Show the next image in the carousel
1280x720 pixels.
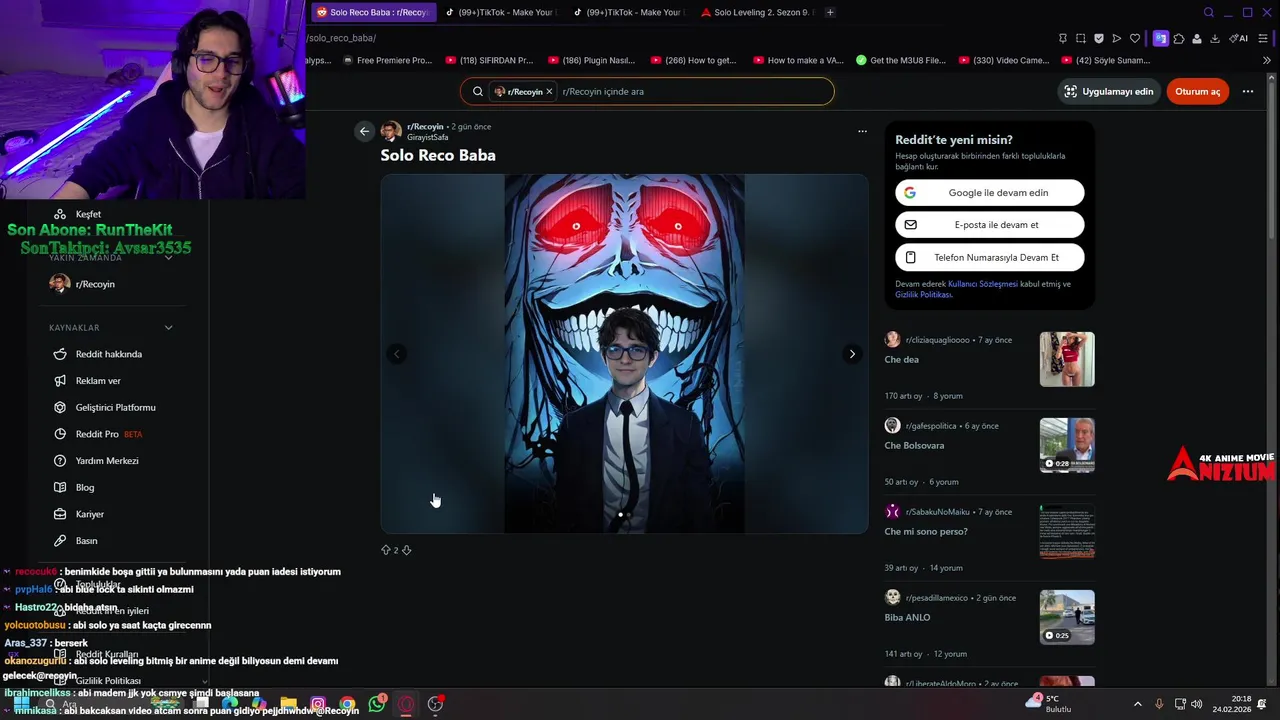coord(852,354)
